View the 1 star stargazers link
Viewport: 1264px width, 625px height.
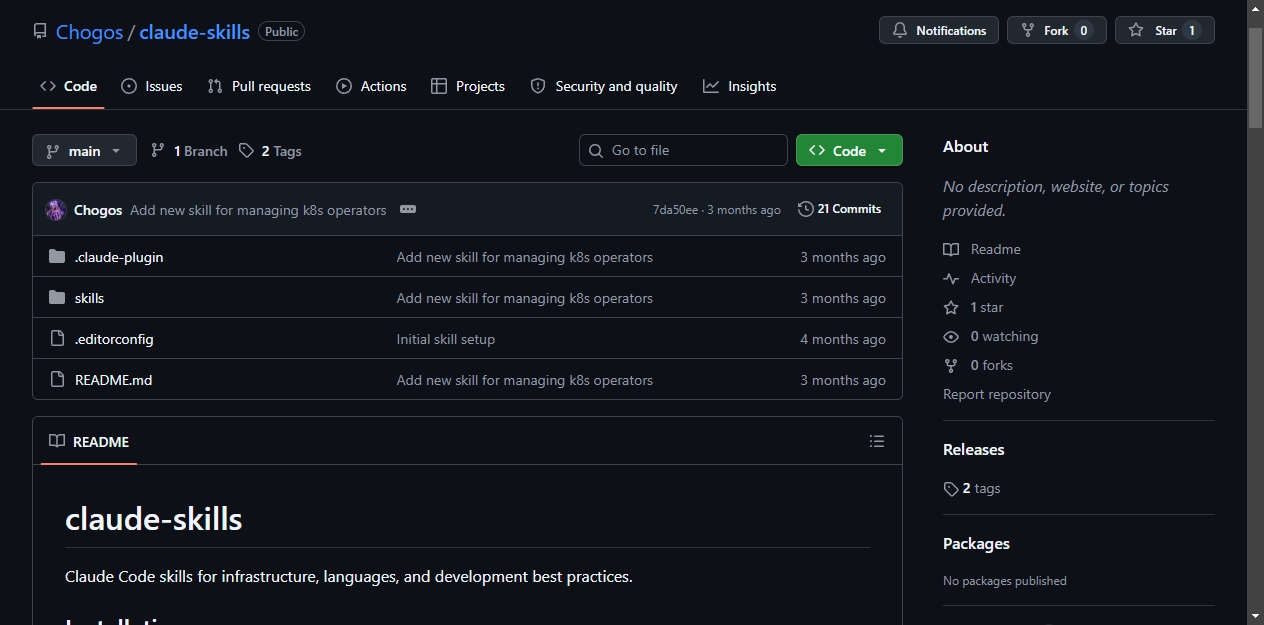click(x=973, y=307)
